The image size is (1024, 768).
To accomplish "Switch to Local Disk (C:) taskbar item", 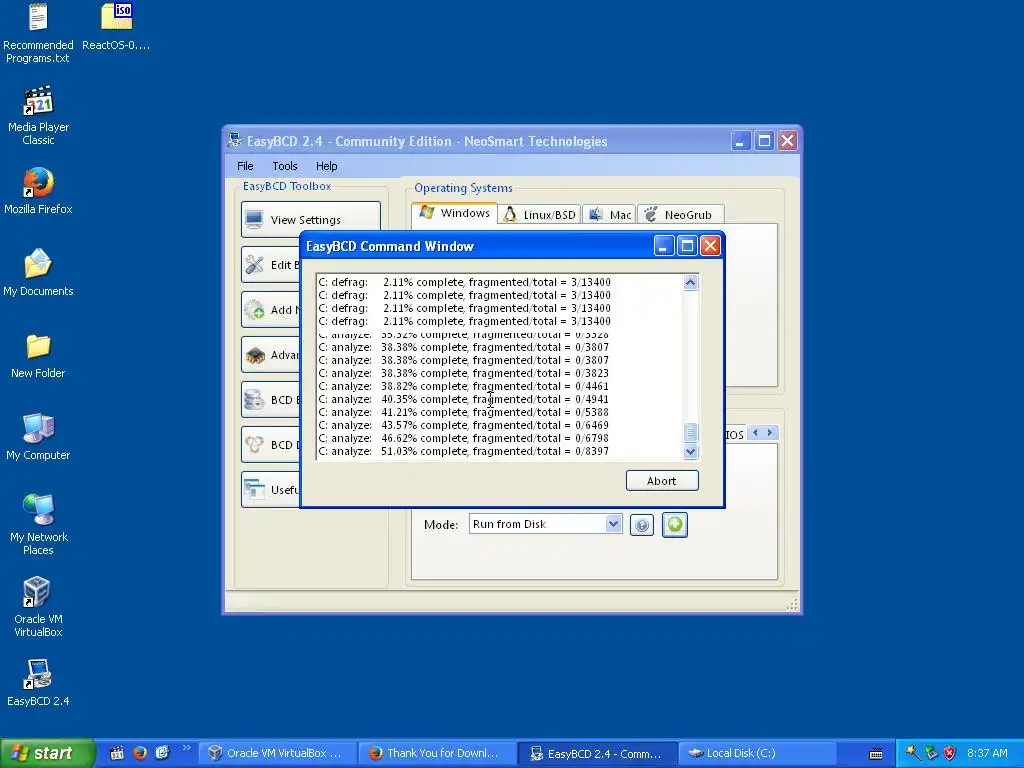I will pos(758,753).
